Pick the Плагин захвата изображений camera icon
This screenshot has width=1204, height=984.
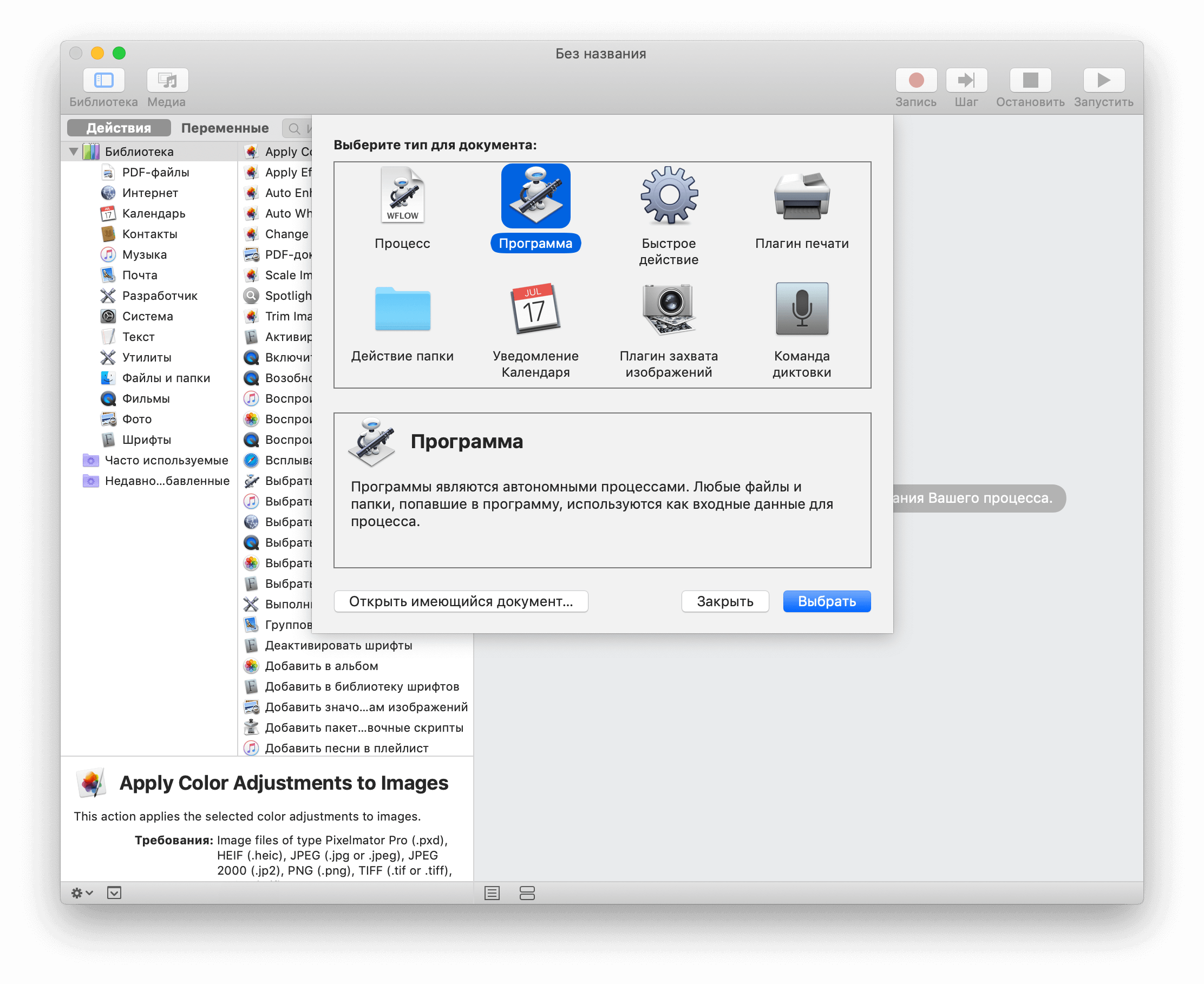[x=669, y=309]
